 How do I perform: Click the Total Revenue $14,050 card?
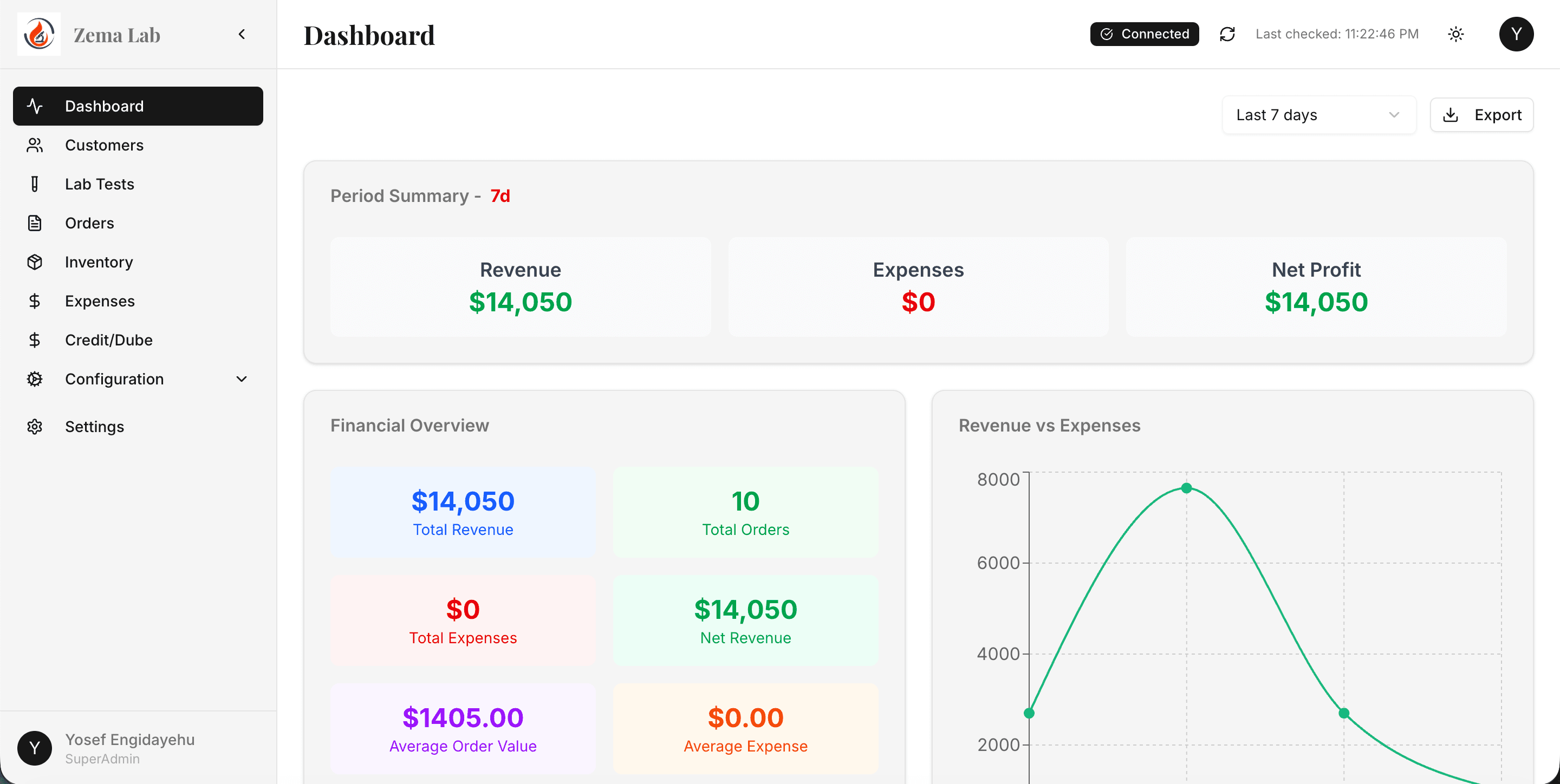463,513
